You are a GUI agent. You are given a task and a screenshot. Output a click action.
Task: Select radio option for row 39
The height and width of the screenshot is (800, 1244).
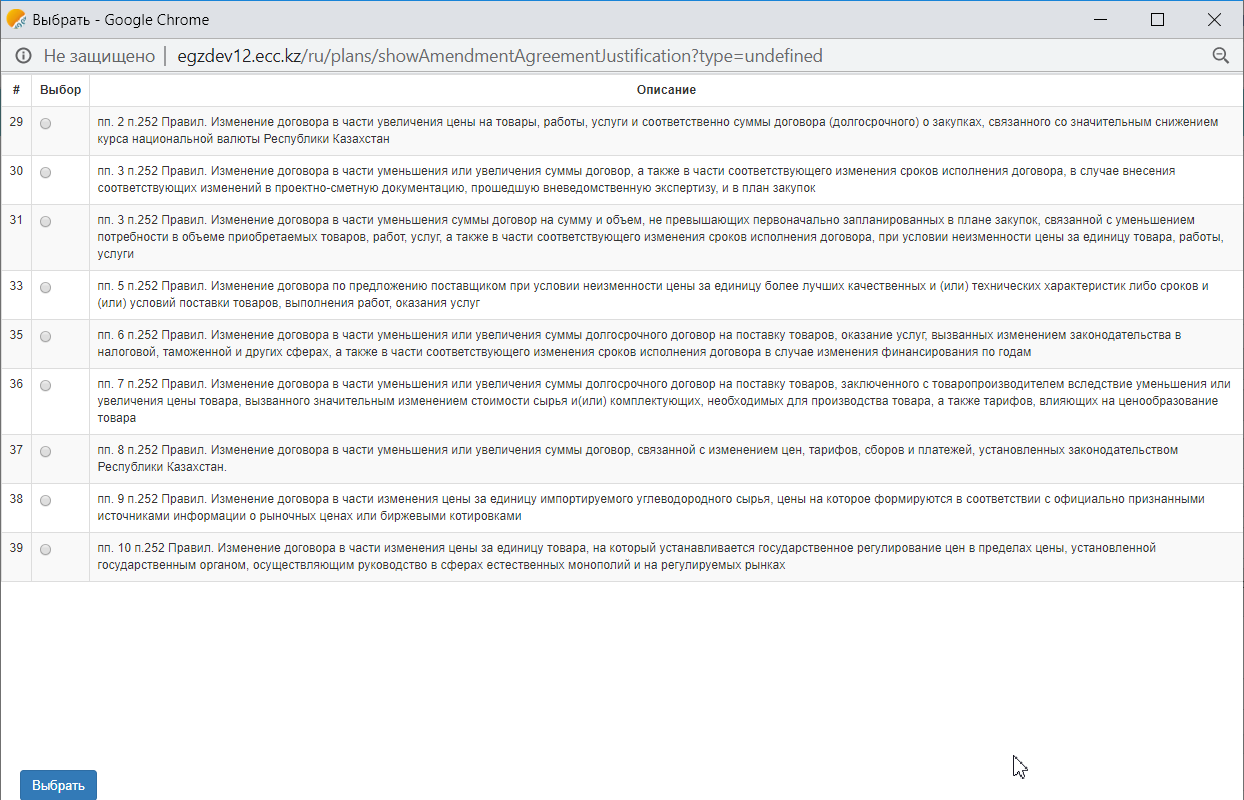pyautogui.click(x=45, y=550)
